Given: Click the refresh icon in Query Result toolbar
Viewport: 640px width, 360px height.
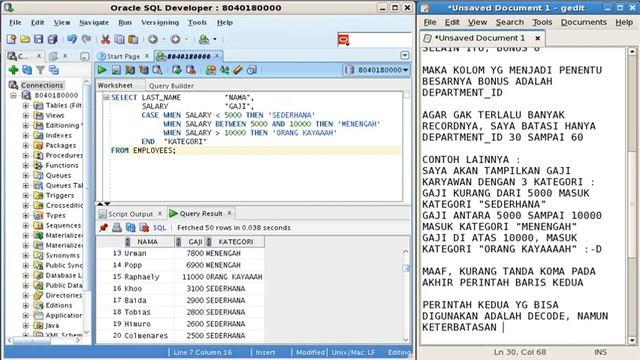Looking at the screenshot, I should coord(131,227).
